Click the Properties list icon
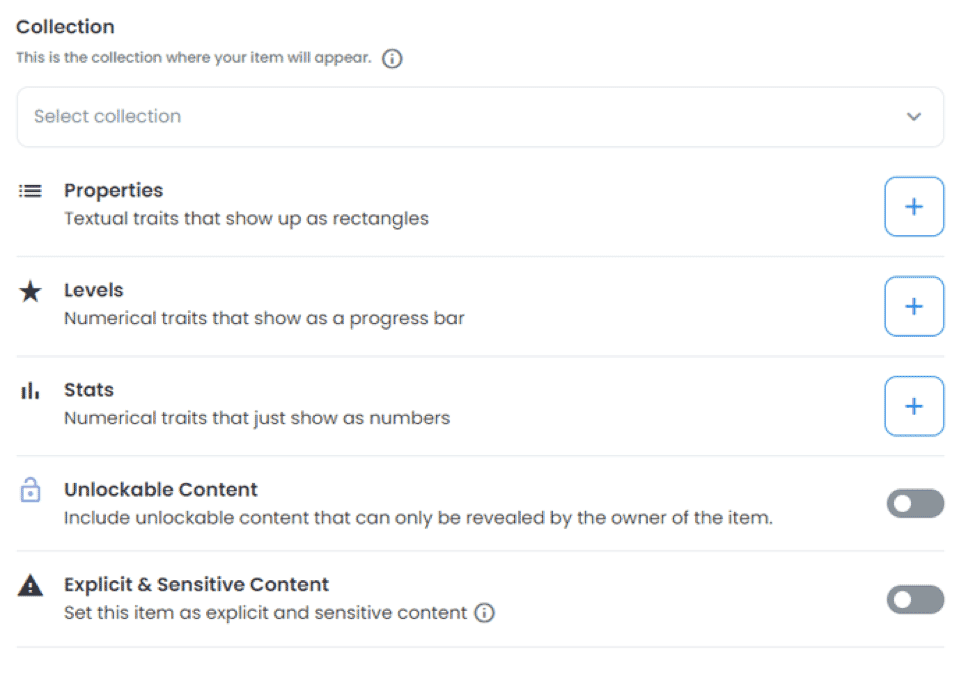Screen dimensions: 974x677 (x=30, y=190)
